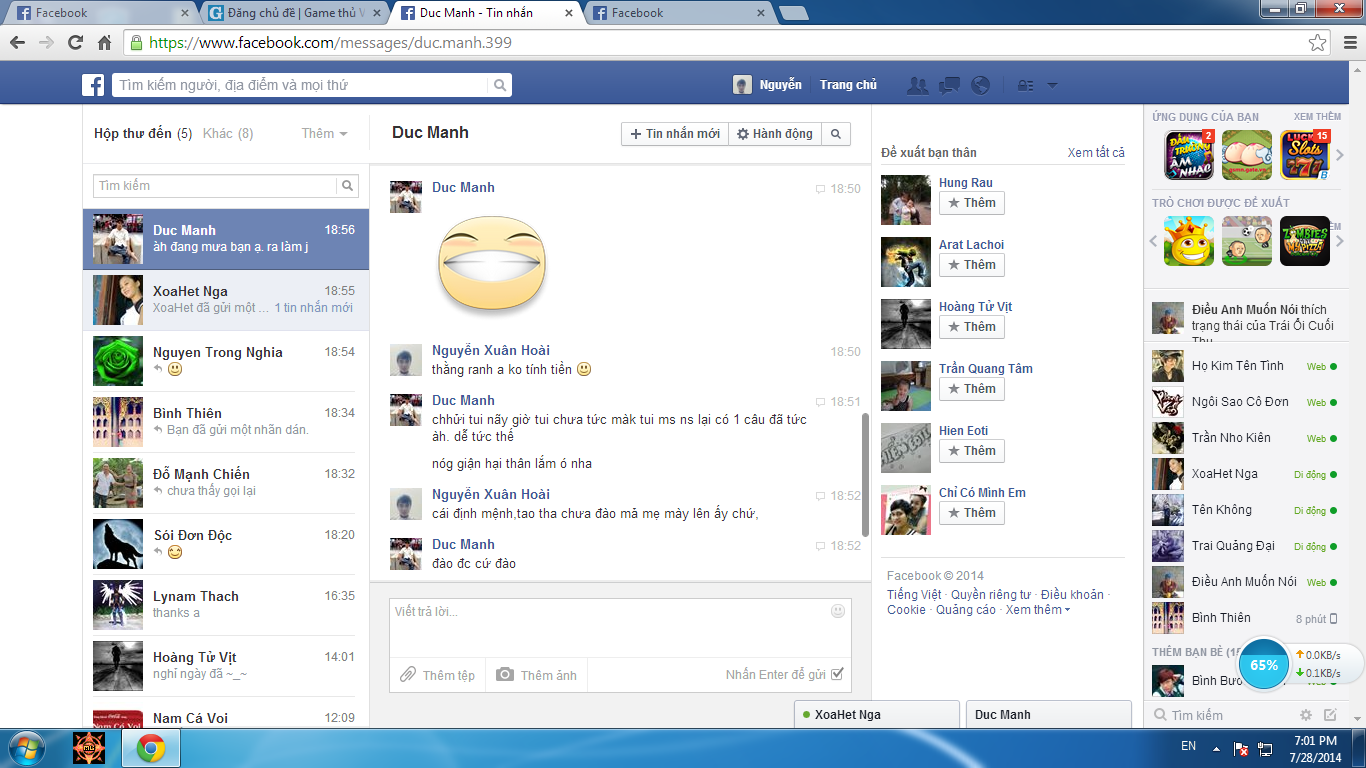Viewport: 1366px width, 768px height.
Task: Open the emoticon picker in reply box
Action: tap(838, 611)
